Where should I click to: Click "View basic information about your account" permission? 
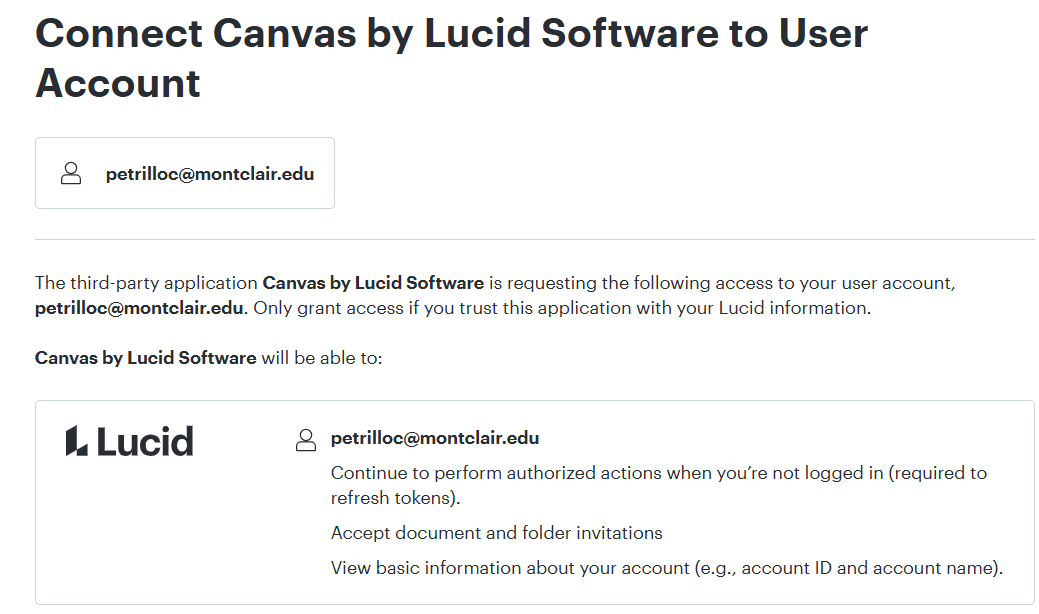tap(510, 569)
